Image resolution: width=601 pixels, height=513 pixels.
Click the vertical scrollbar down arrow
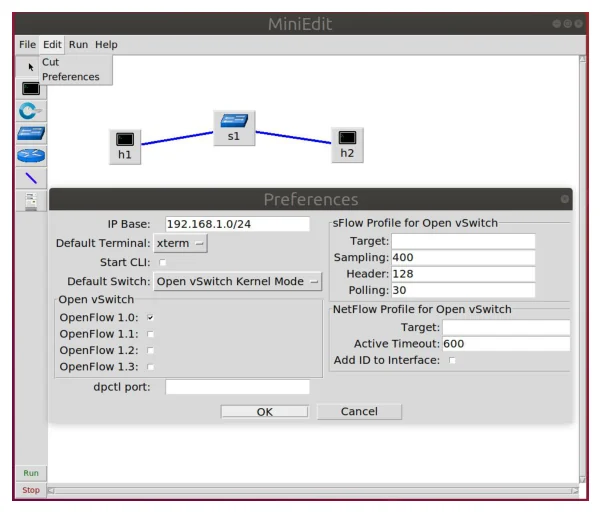point(583,480)
